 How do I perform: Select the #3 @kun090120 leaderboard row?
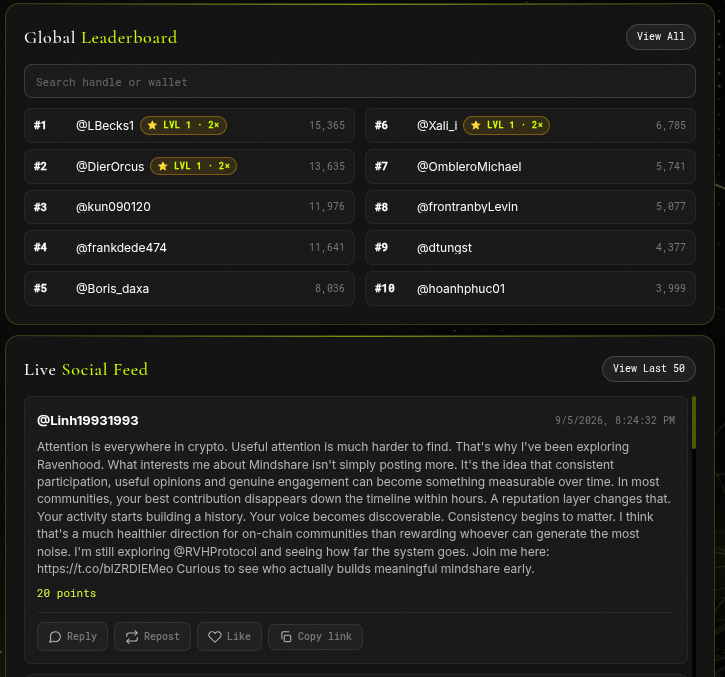click(x=190, y=207)
